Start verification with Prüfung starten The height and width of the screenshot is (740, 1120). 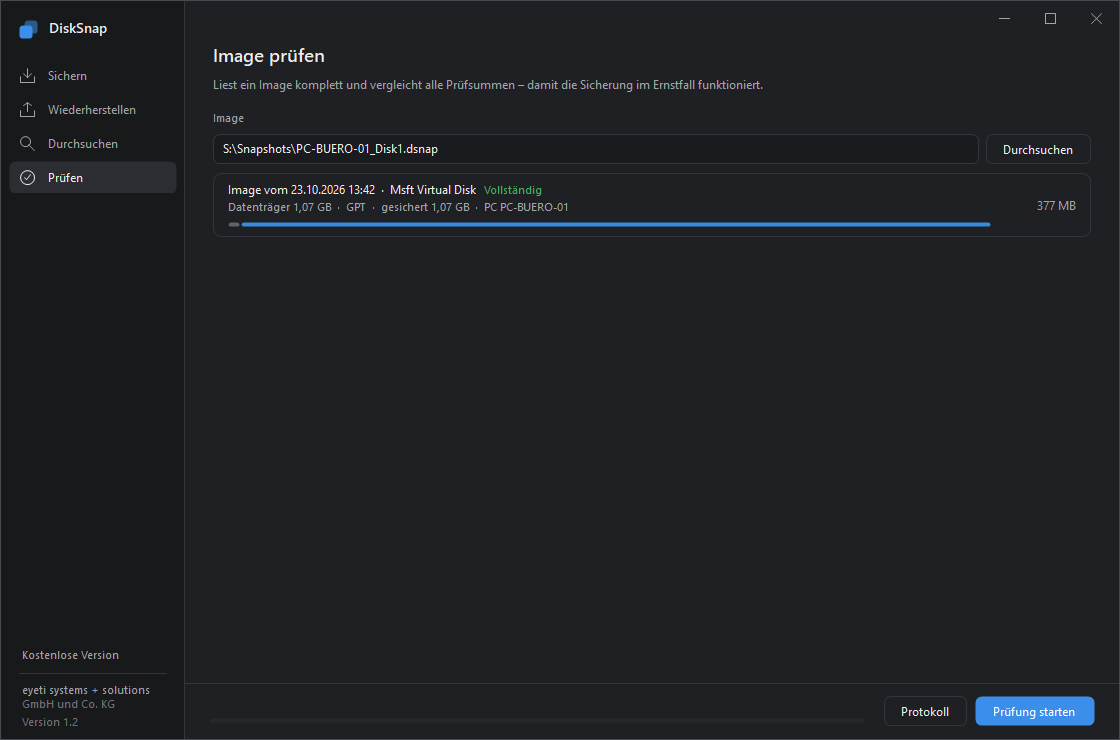point(1034,711)
